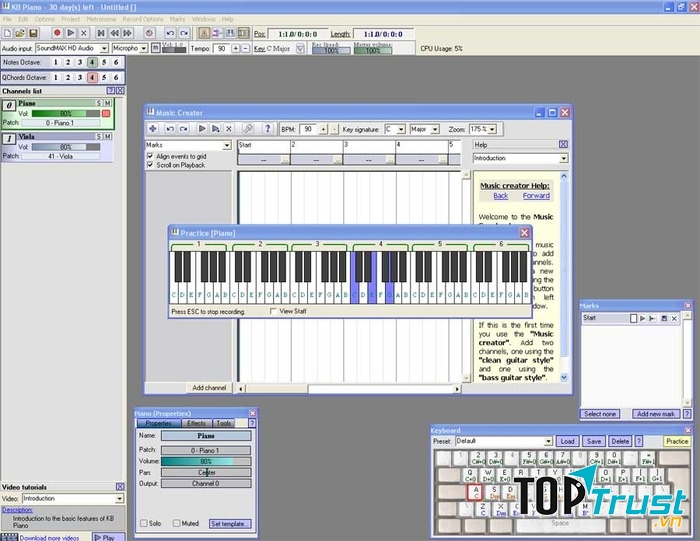Click the metronome clock icon in main toolbar
Viewport: 700px width, 541px height.
click(150, 33)
